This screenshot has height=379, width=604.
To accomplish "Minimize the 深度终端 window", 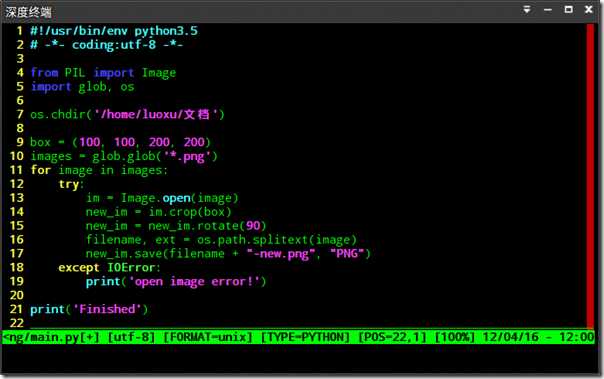I will [x=548, y=10].
